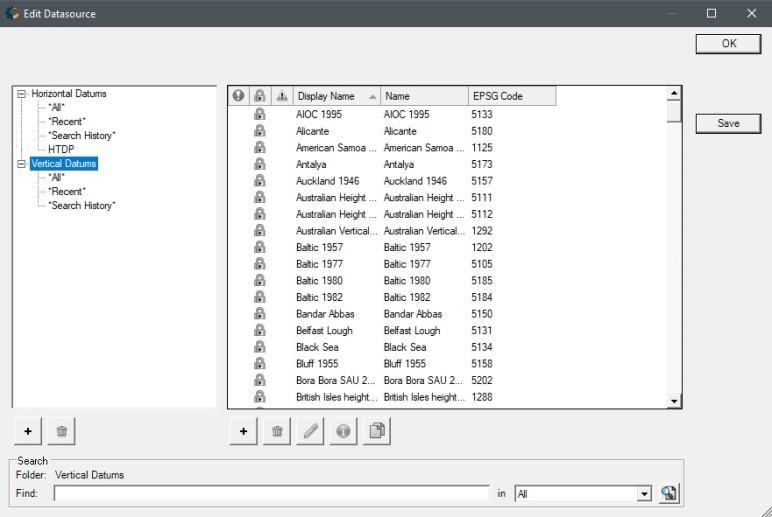Click into the Find text field
The width and height of the screenshot is (772, 517).
pos(271,494)
